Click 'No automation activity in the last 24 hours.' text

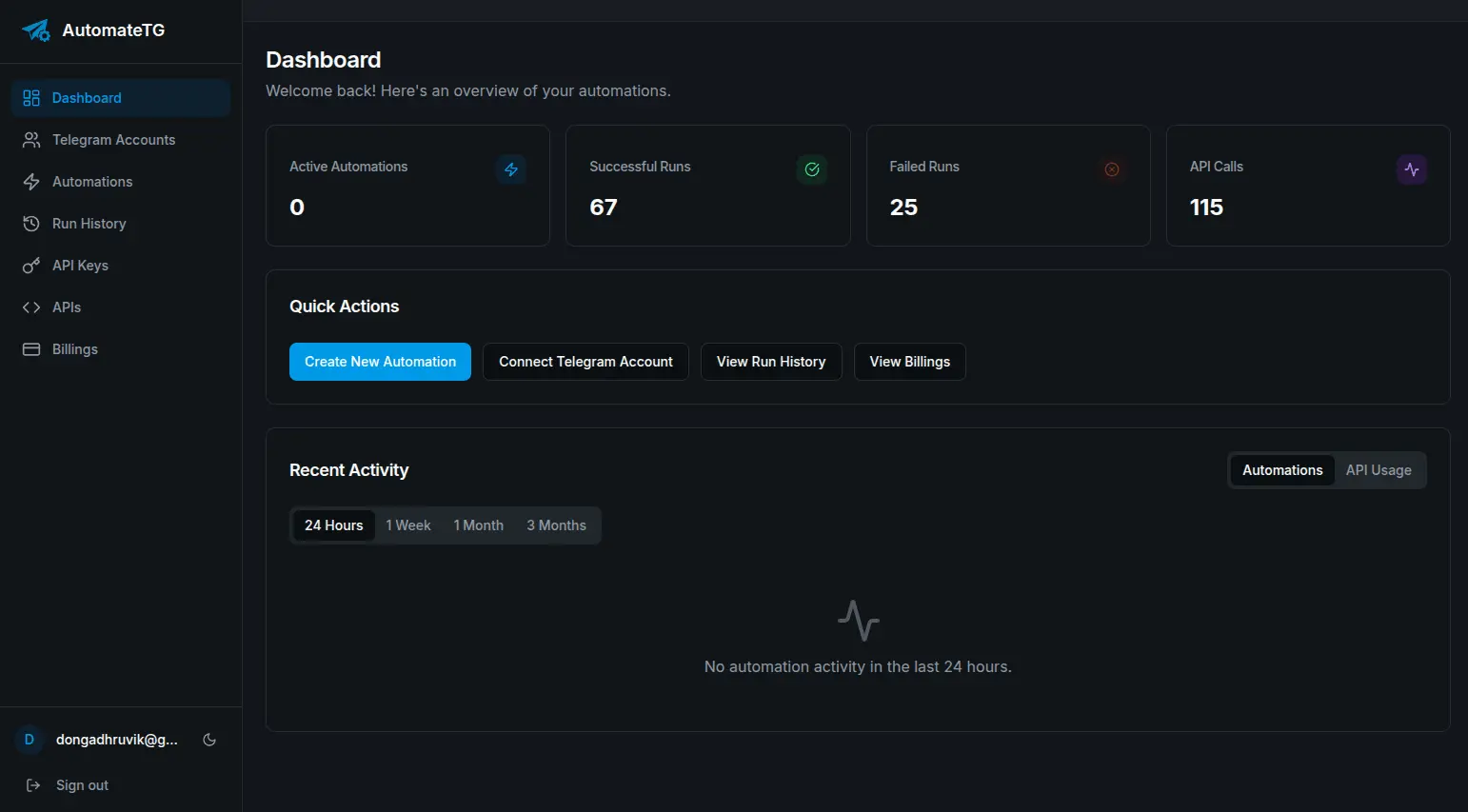click(858, 666)
